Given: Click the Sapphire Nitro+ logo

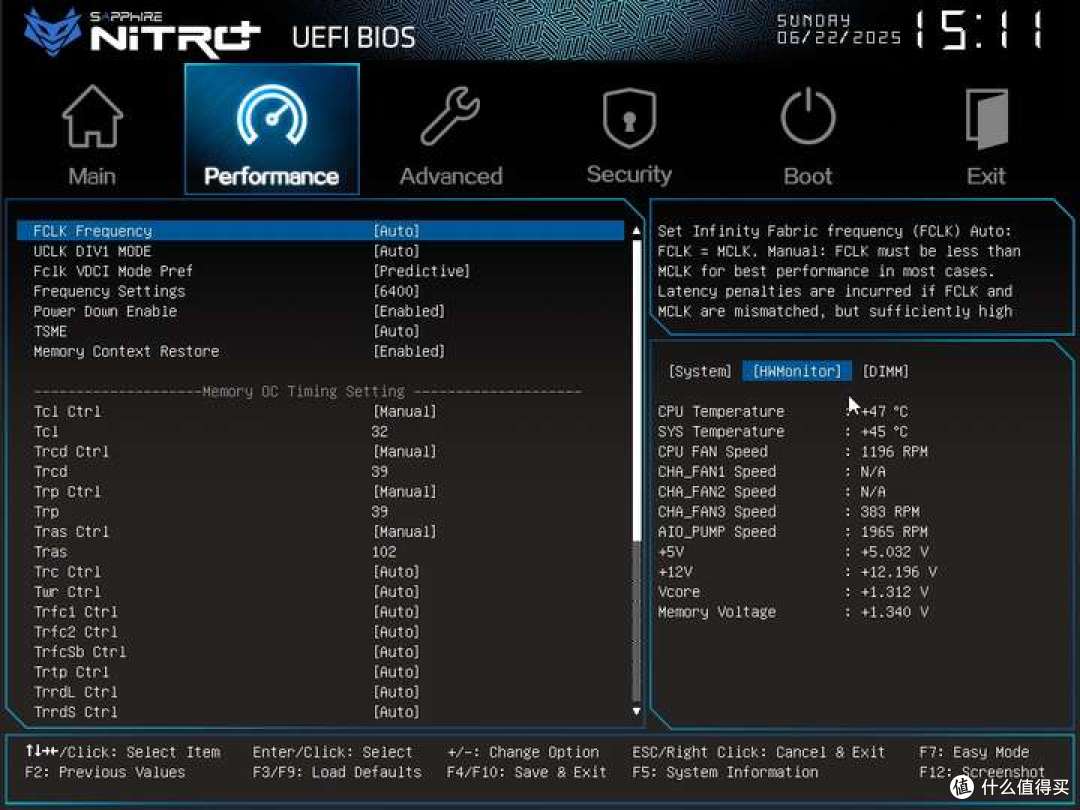Looking at the screenshot, I should (142, 32).
